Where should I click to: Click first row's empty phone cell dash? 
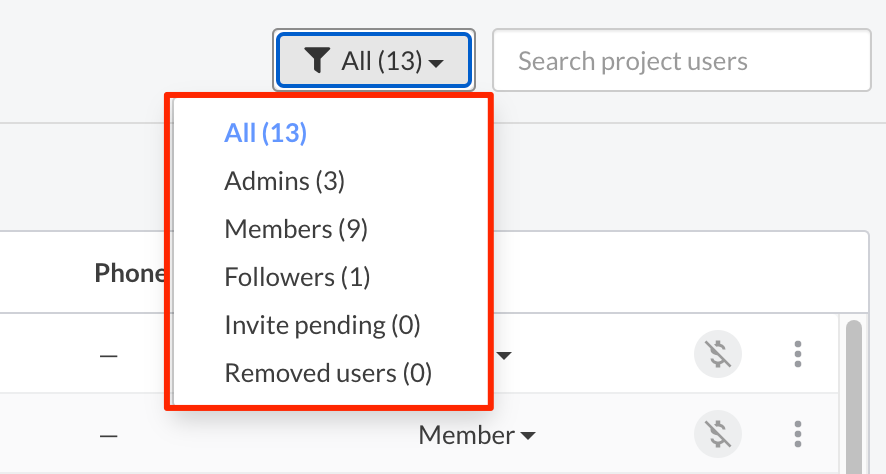point(108,355)
